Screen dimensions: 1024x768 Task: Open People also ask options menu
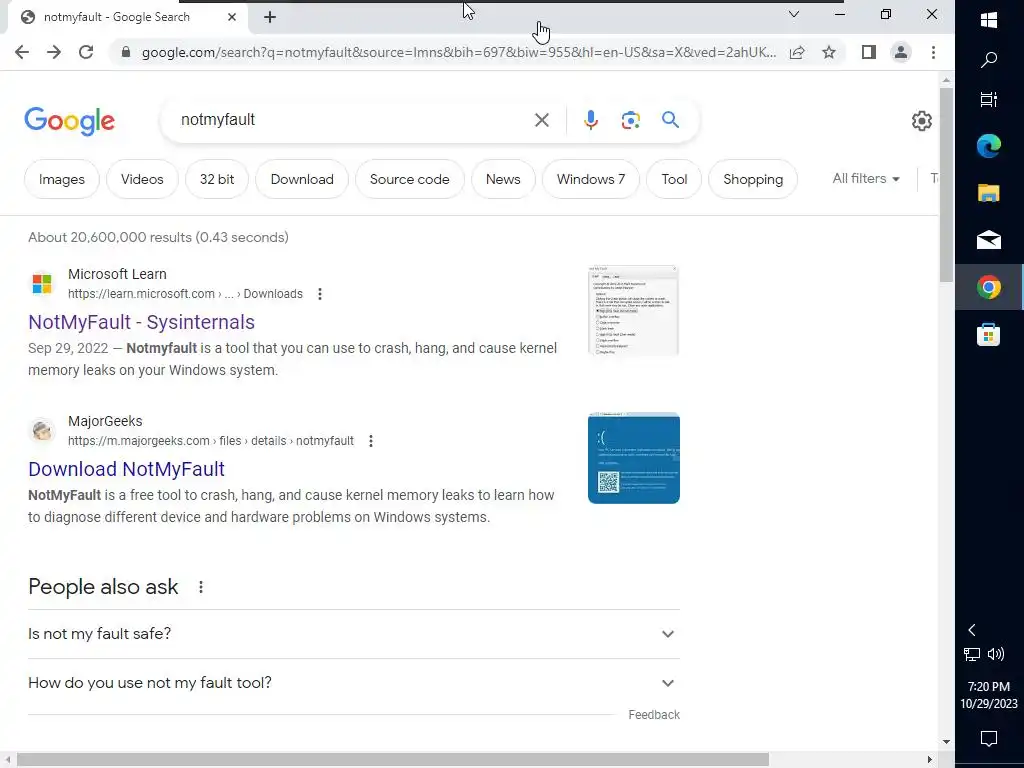[x=200, y=587]
